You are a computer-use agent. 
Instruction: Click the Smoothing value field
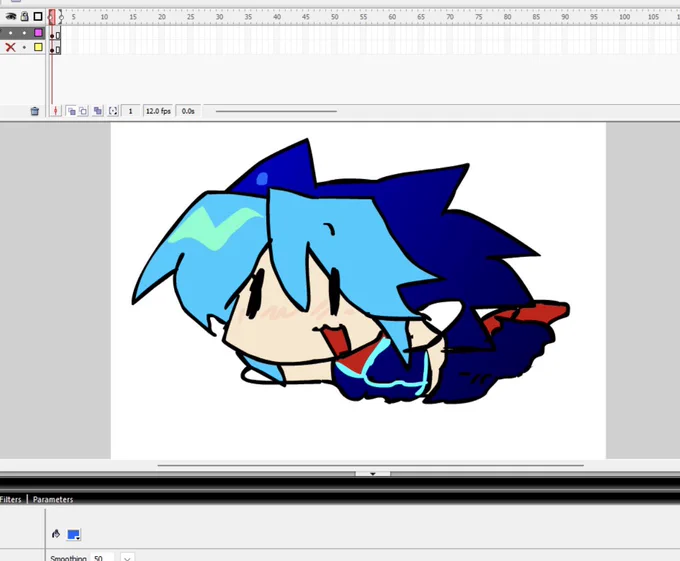point(101,557)
